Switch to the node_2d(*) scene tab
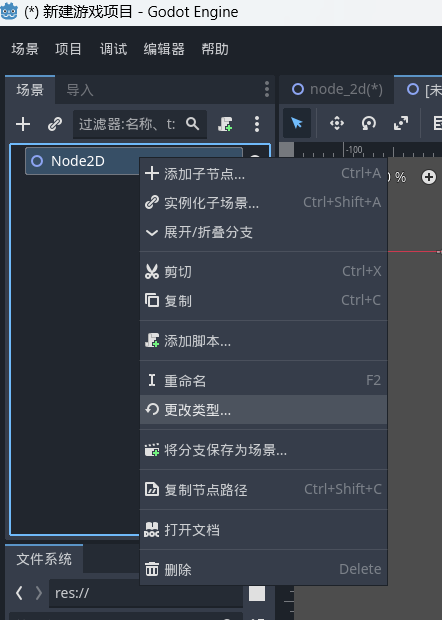 [x=337, y=89]
